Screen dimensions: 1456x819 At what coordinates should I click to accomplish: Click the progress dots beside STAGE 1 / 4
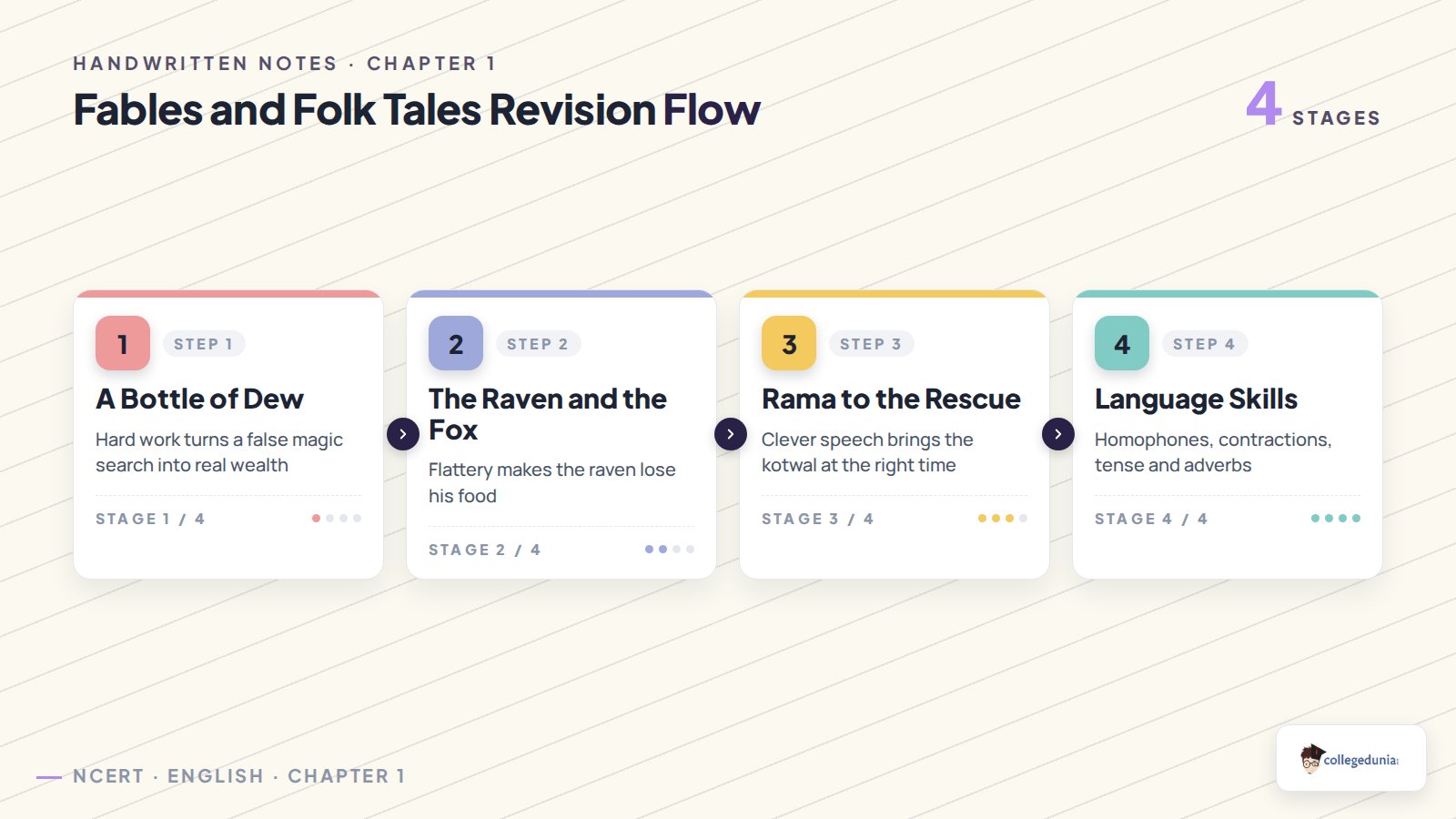click(x=337, y=518)
